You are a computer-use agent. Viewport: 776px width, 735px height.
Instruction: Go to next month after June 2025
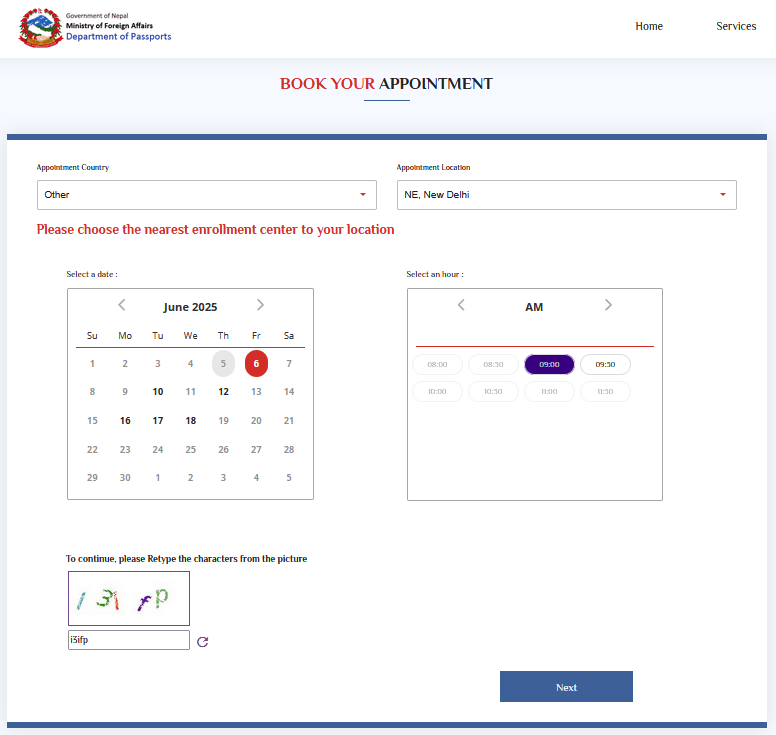(260, 305)
